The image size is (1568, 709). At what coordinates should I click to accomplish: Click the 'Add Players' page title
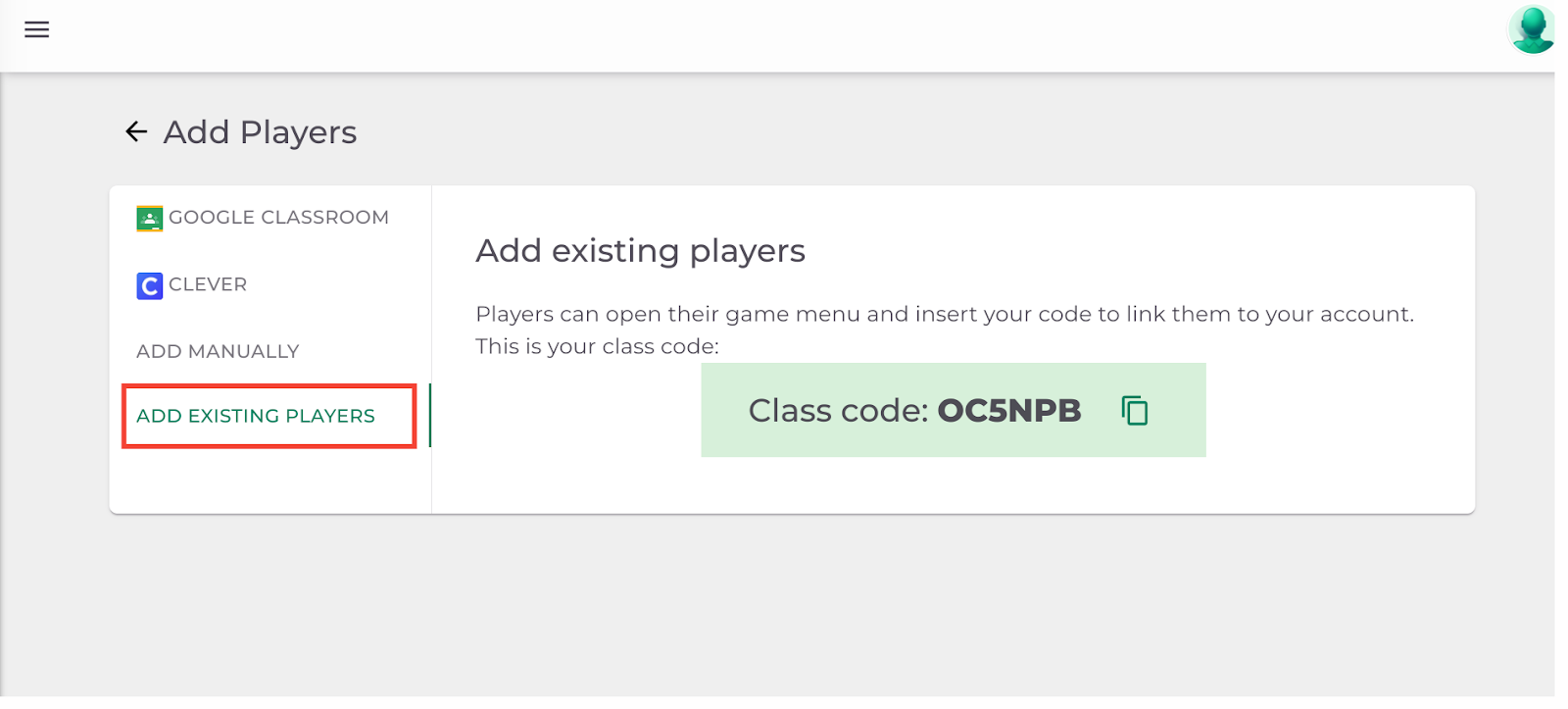260,131
